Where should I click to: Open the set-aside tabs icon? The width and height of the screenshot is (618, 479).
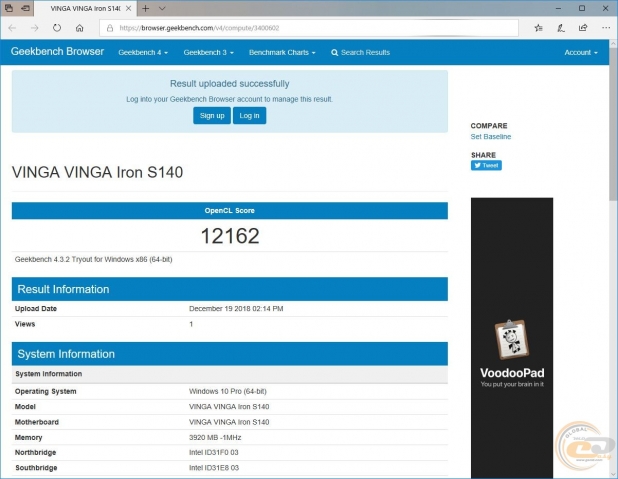coord(9,8)
